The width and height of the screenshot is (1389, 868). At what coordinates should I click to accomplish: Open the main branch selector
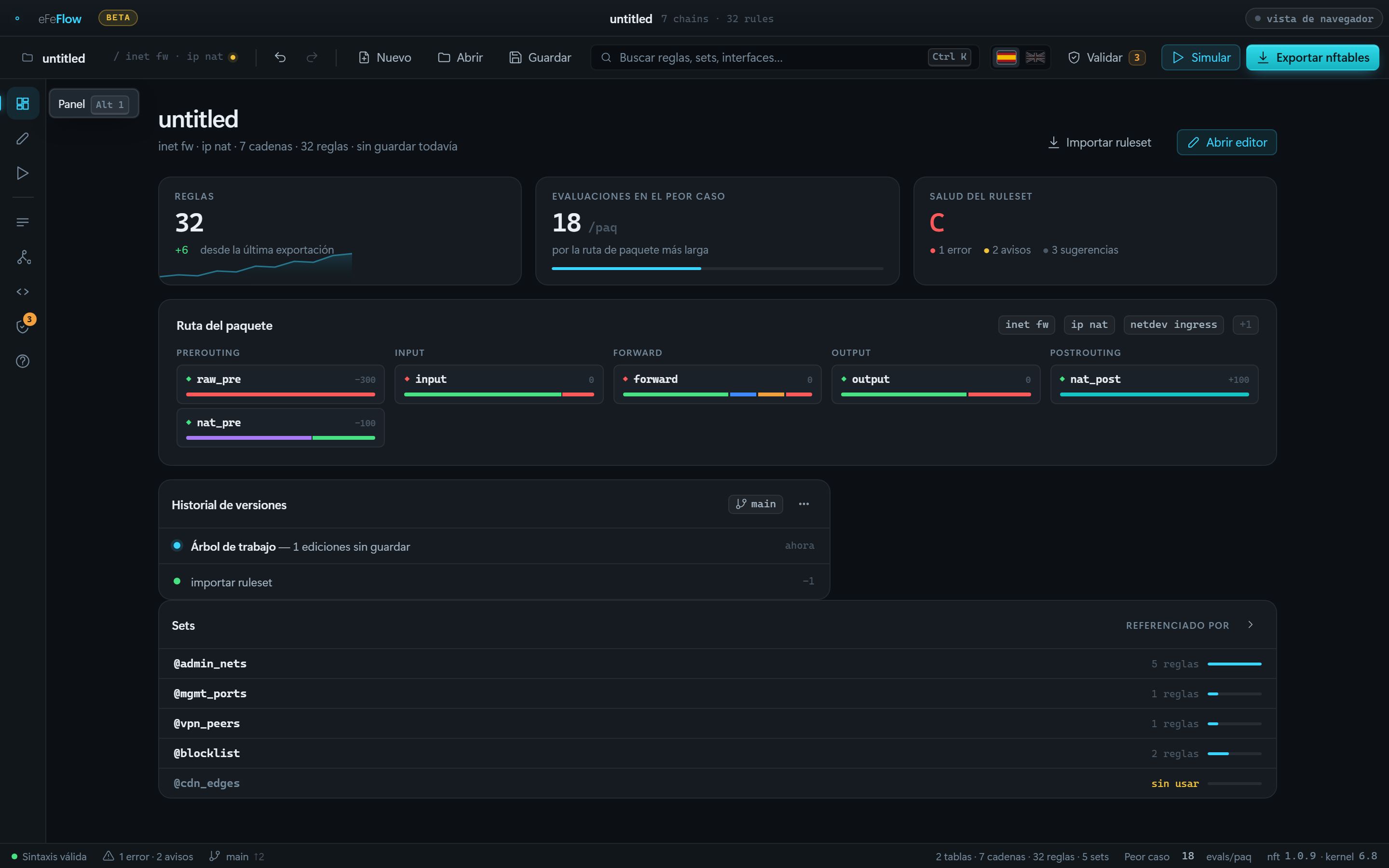[x=755, y=504]
